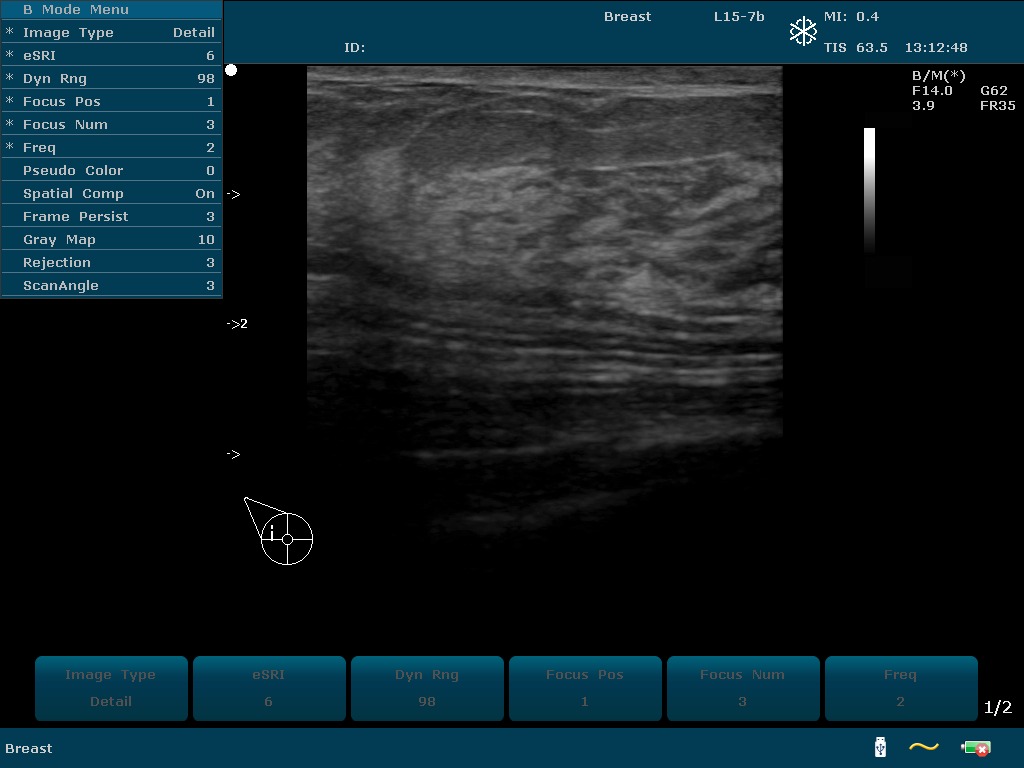Select the Image Type Detail menu row
The height and width of the screenshot is (768, 1024).
pos(111,33)
